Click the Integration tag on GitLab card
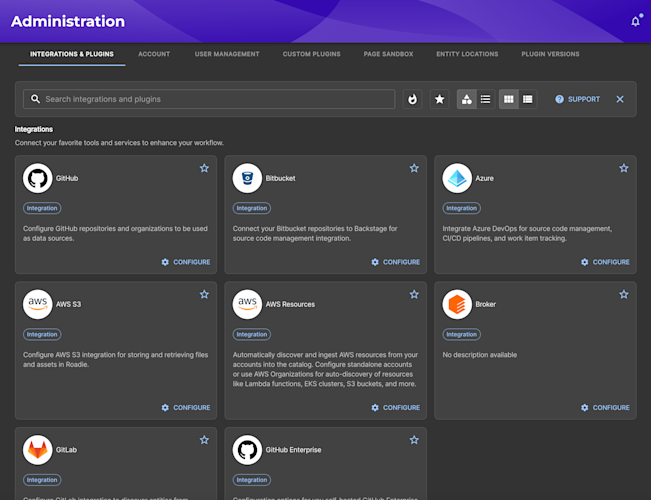 coord(42,480)
